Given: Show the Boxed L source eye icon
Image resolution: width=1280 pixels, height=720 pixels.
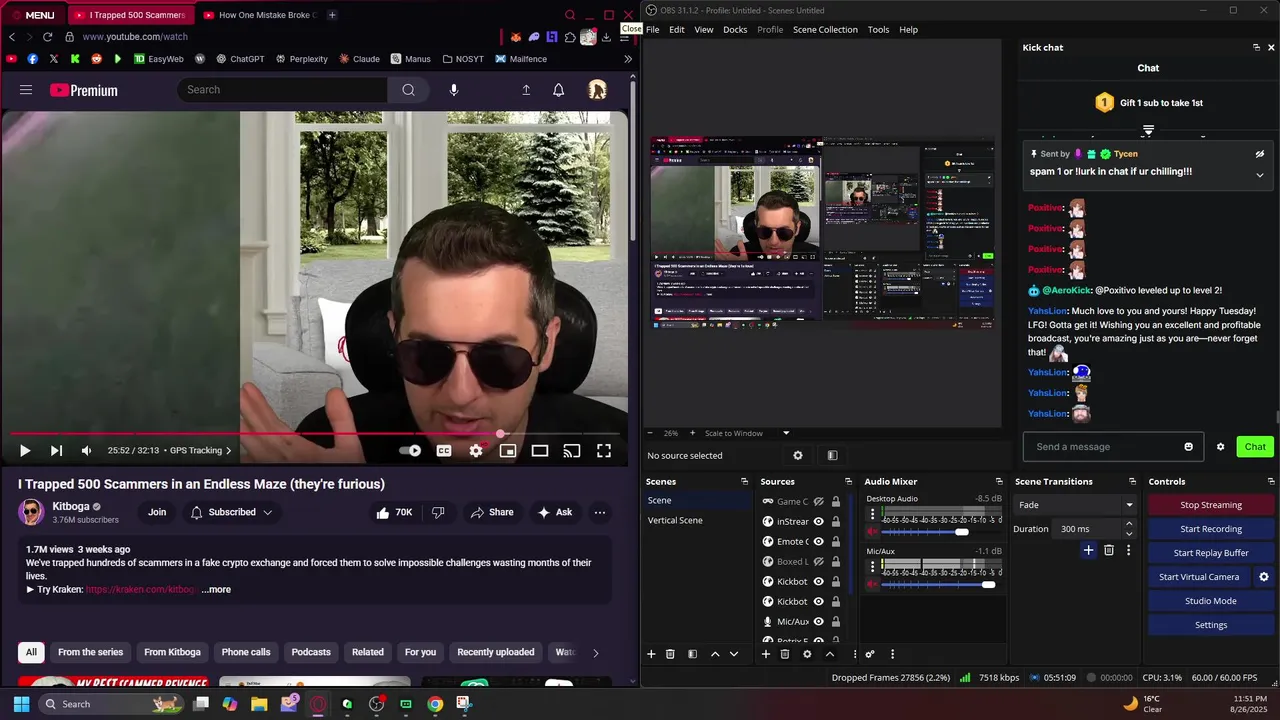Looking at the screenshot, I should click(819, 562).
